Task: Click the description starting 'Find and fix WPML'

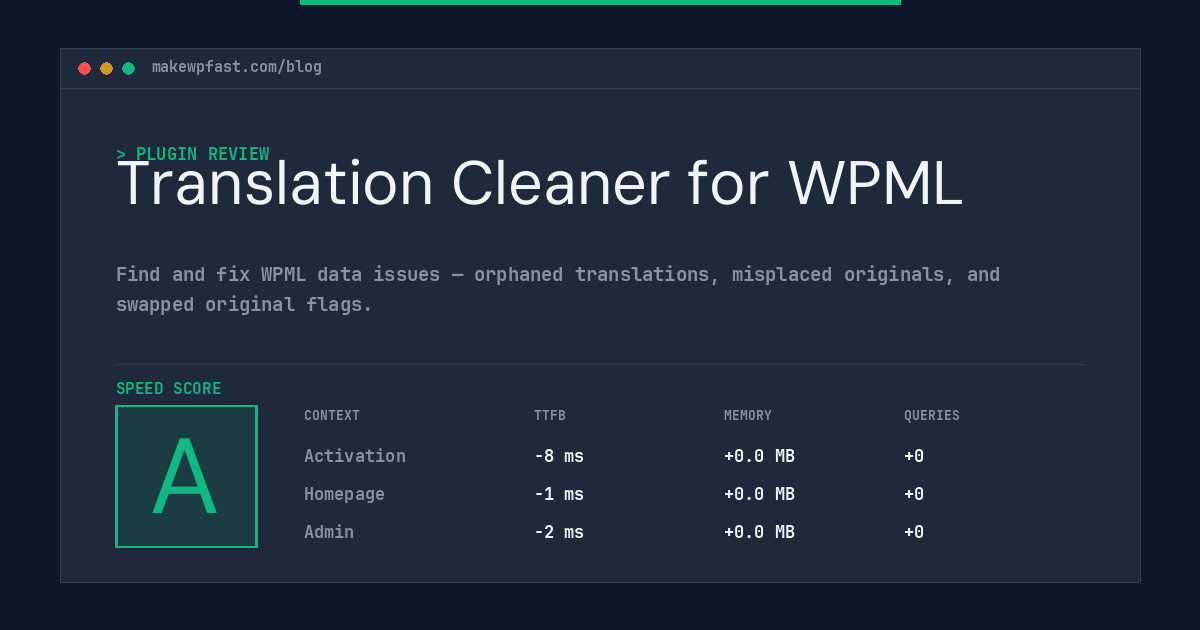Action: (x=558, y=289)
